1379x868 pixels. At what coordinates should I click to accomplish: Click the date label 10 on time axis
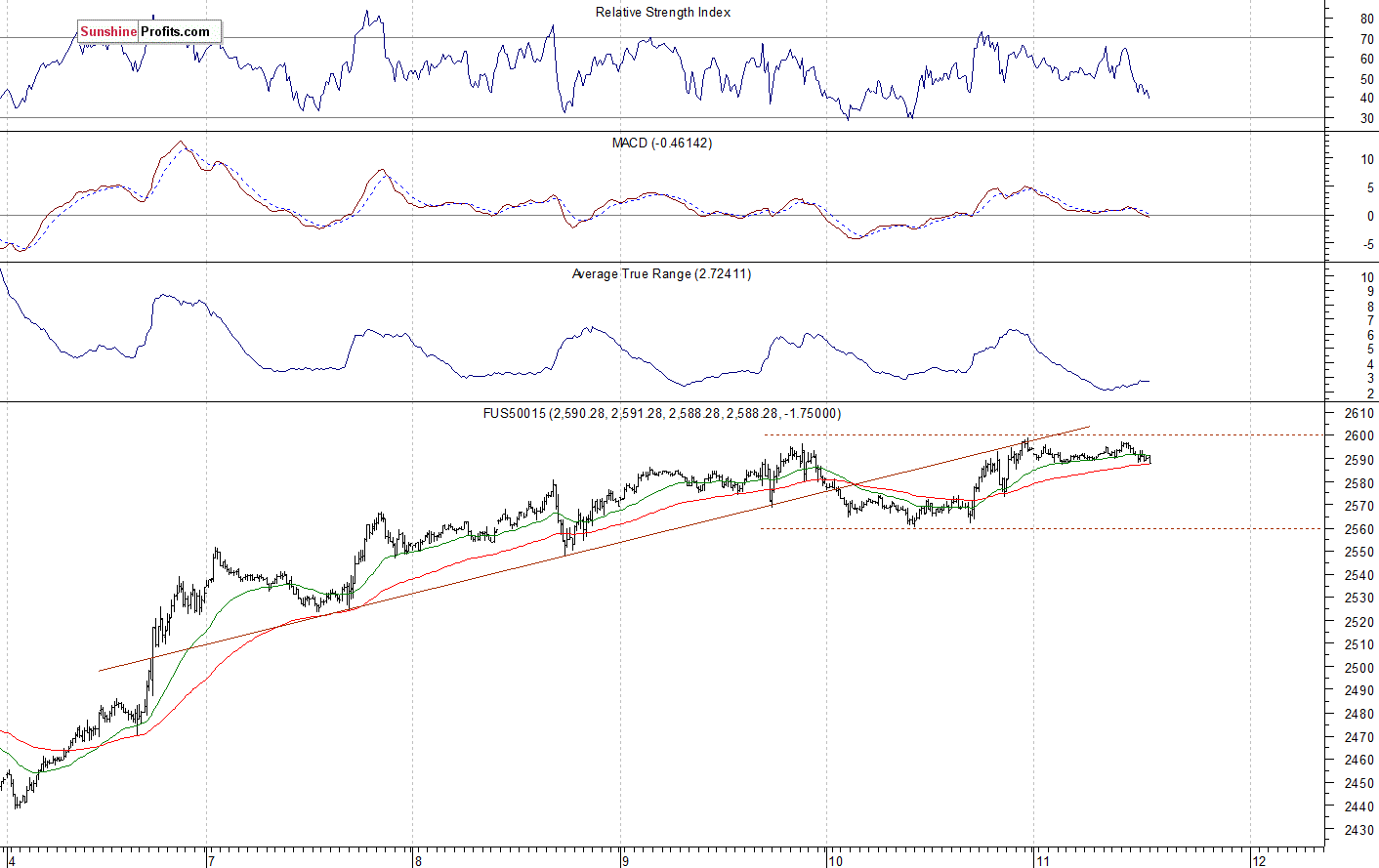(835, 861)
